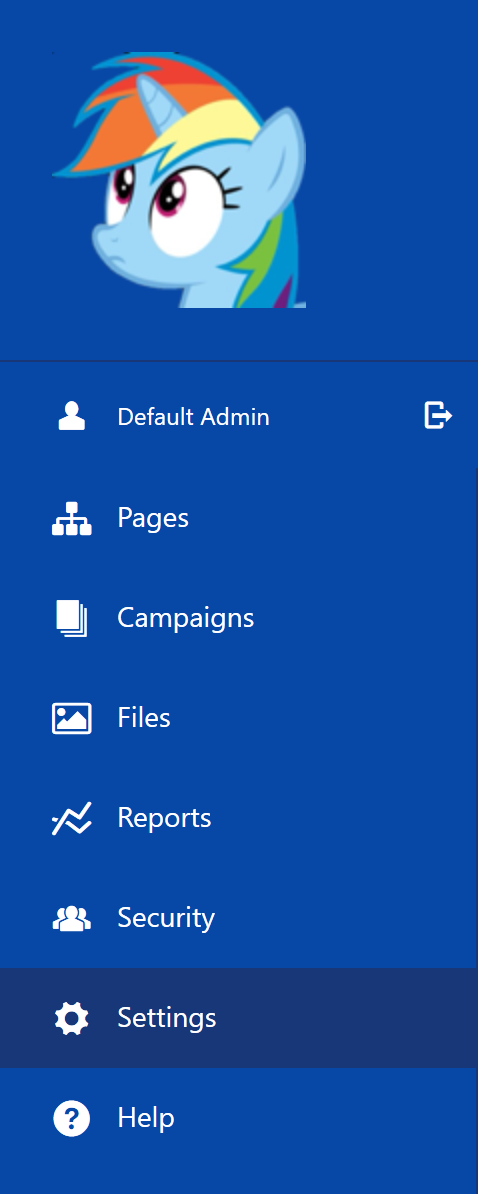478x1194 pixels.
Task: Click the Security users group icon
Action: tap(72, 918)
